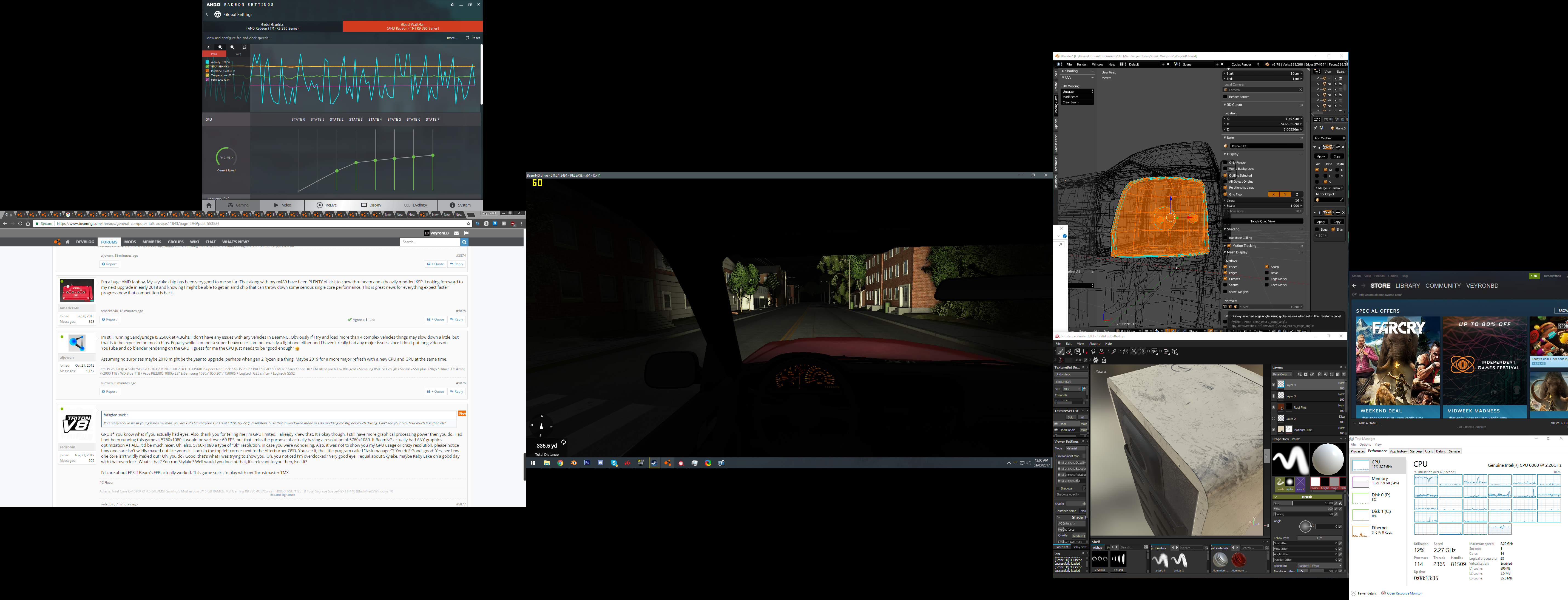
Task: Disable the Outline Selected checkbox
Action: pyautogui.click(x=1225, y=176)
